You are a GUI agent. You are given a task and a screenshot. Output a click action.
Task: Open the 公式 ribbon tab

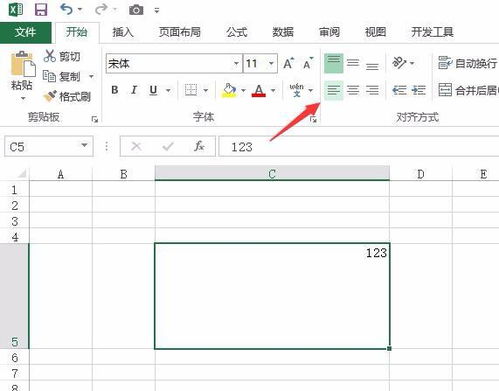tap(237, 32)
